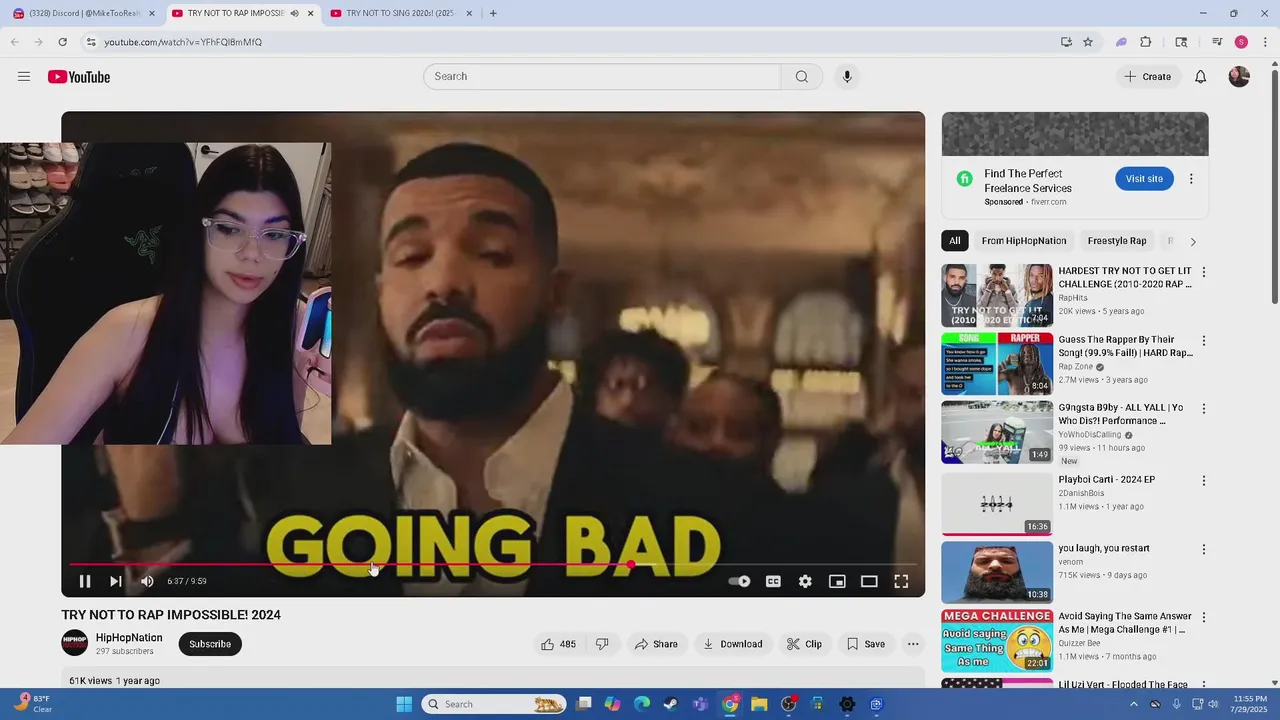Select the Freestyle Rap chip
This screenshot has height=720, width=1280.
[x=1117, y=241]
